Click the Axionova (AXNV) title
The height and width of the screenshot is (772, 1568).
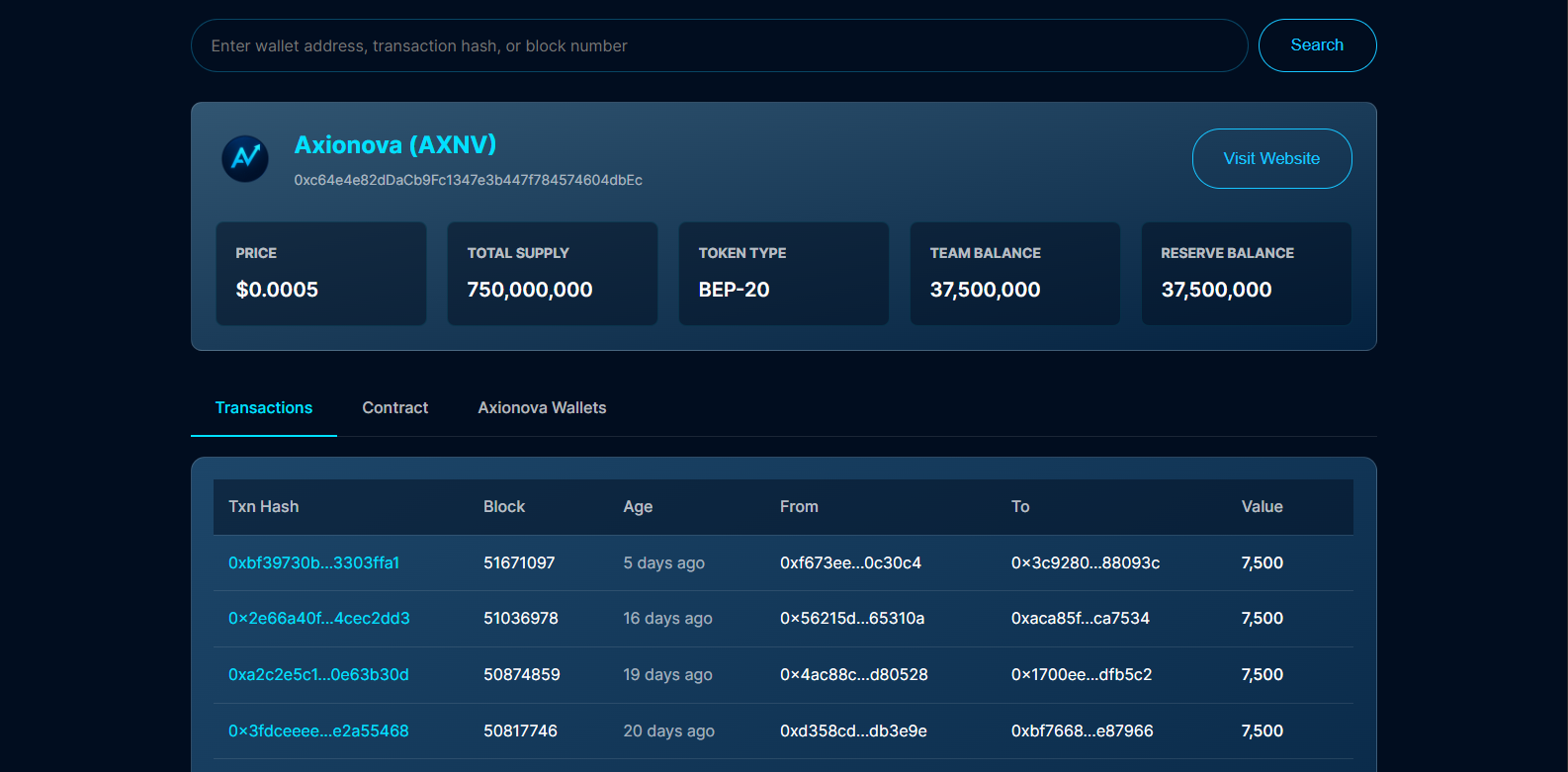click(395, 145)
